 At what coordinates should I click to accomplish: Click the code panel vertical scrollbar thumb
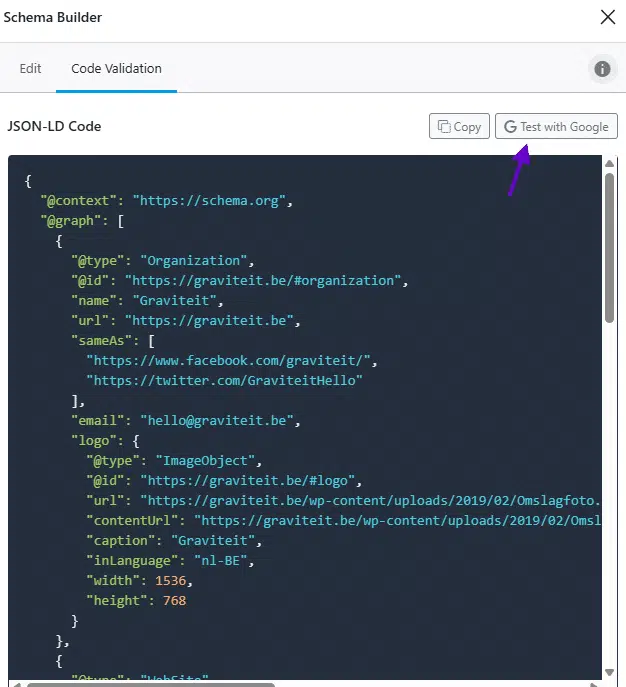[609, 248]
